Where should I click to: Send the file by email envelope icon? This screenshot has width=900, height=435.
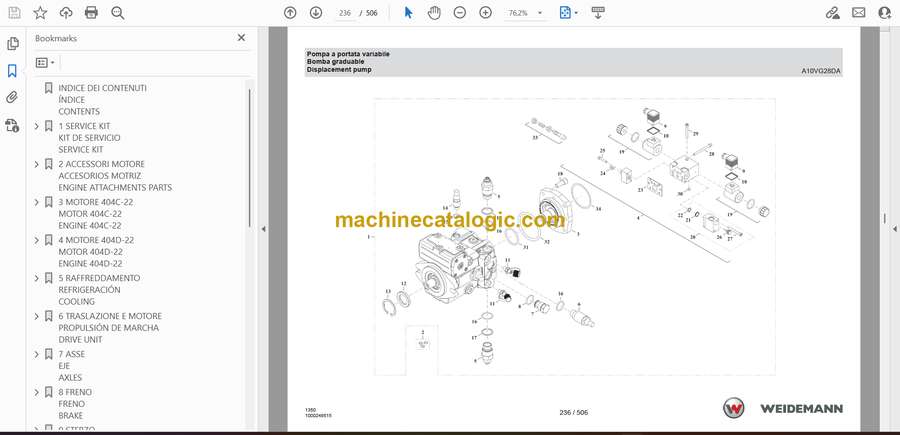point(859,13)
